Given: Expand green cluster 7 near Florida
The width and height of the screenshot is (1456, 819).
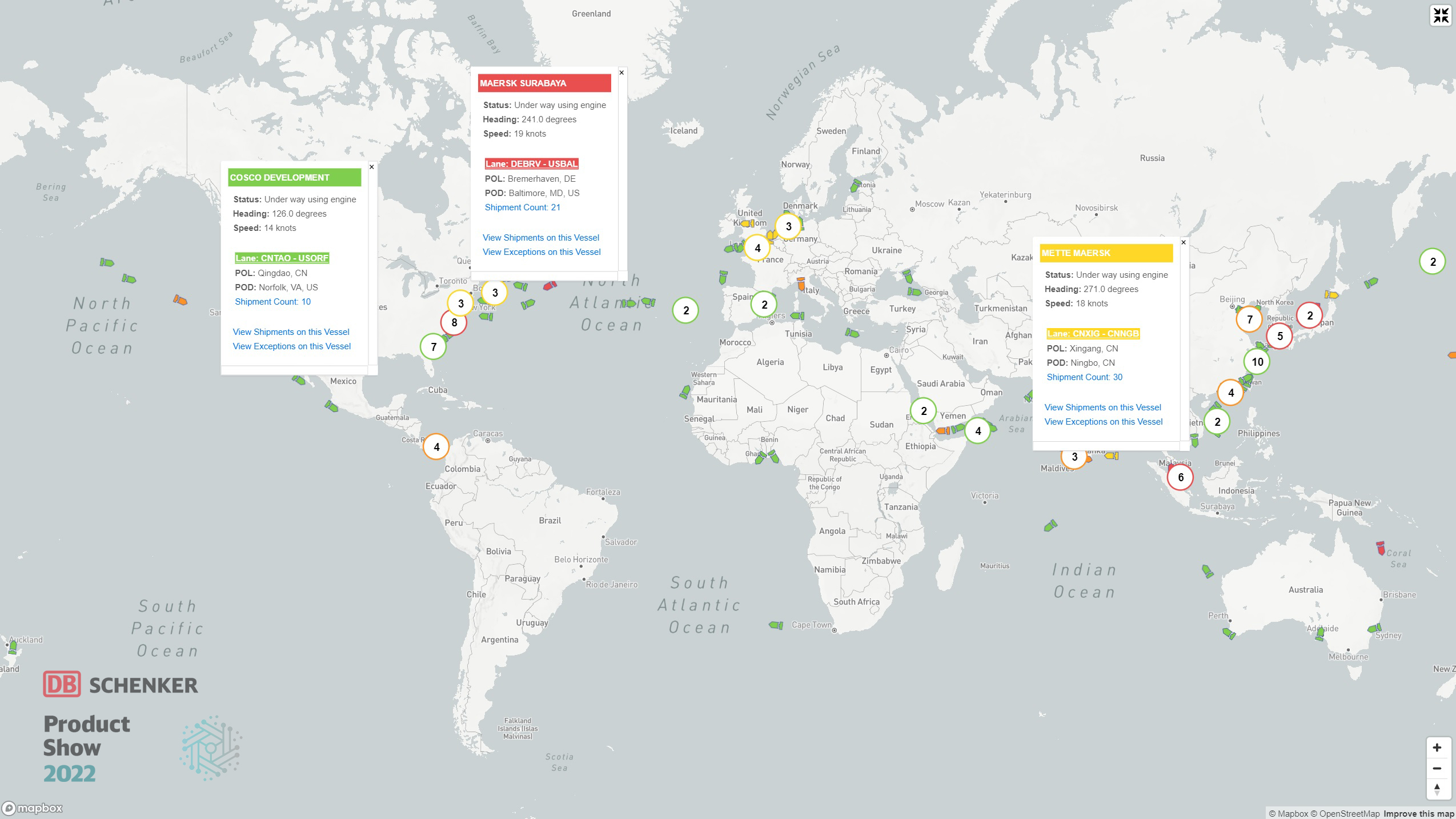Looking at the screenshot, I should 434,347.
